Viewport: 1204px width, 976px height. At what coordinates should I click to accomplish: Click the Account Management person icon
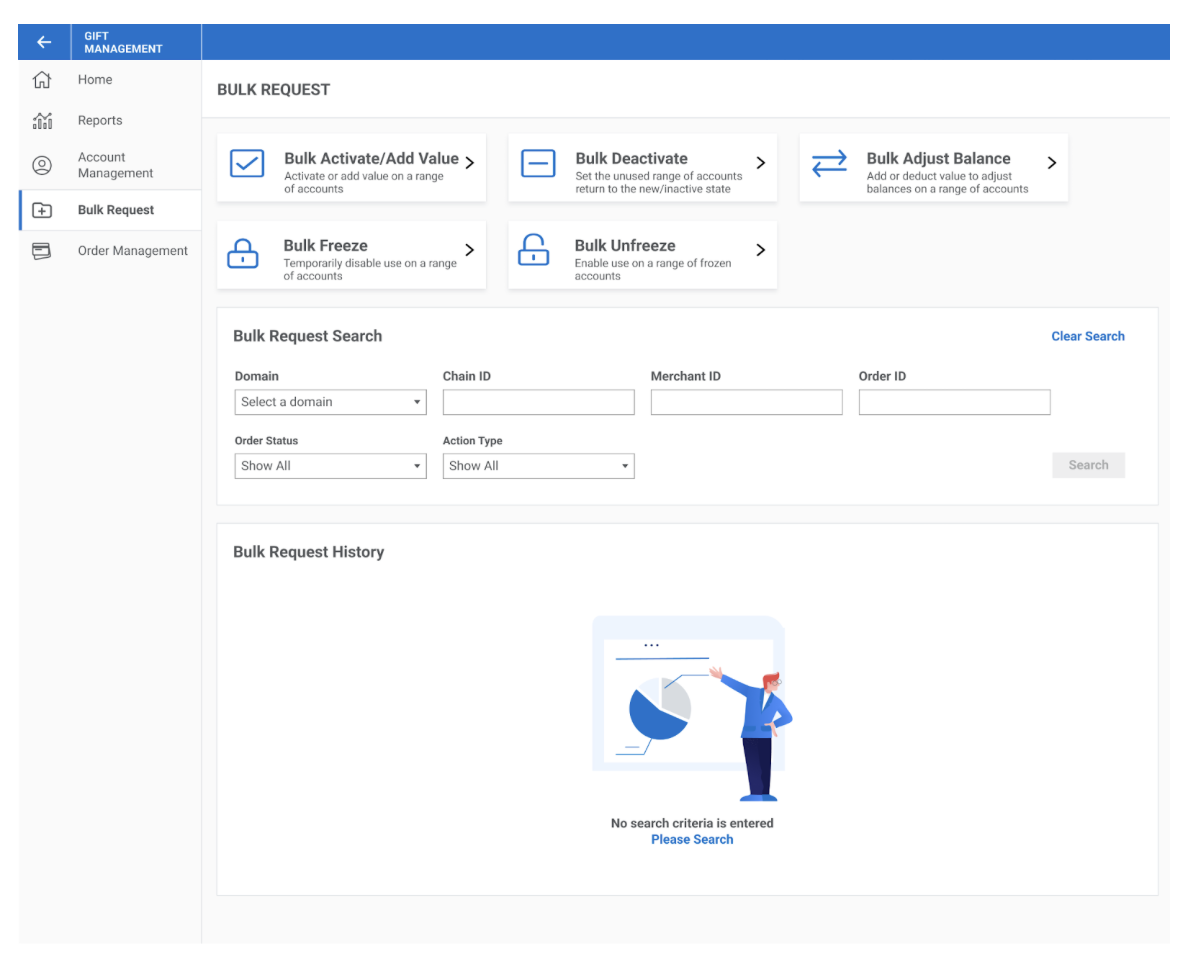pyautogui.click(x=42, y=165)
